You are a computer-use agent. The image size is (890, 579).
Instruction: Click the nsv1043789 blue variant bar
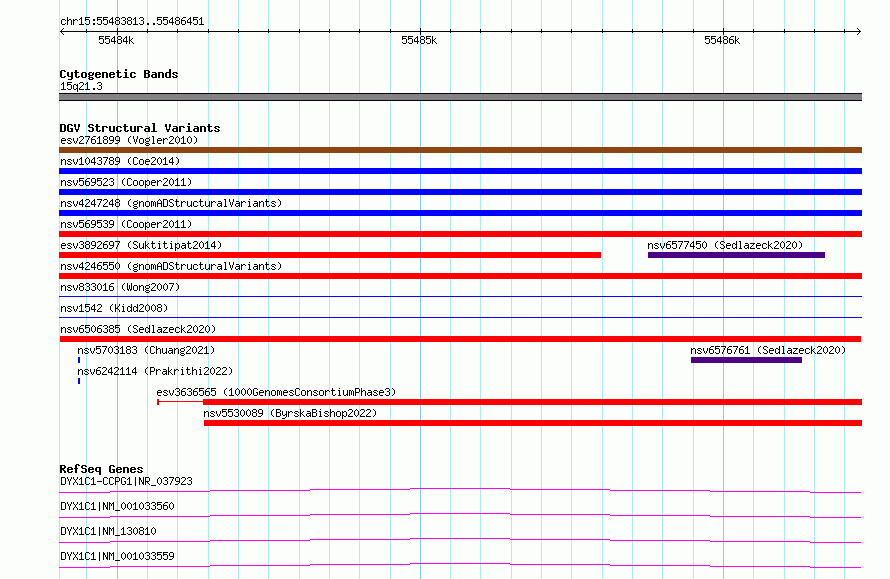460,171
